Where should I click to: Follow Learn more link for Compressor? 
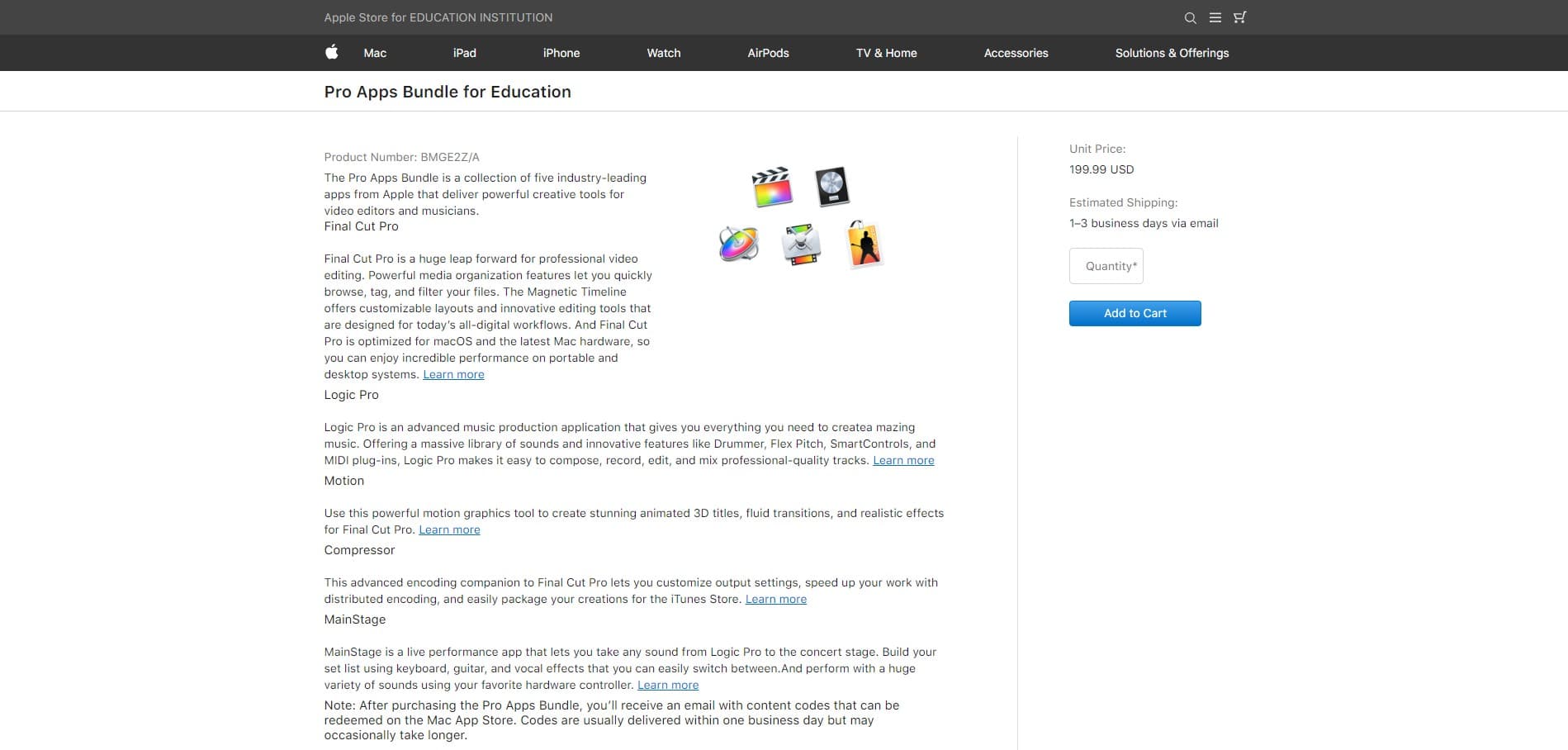click(776, 599)
